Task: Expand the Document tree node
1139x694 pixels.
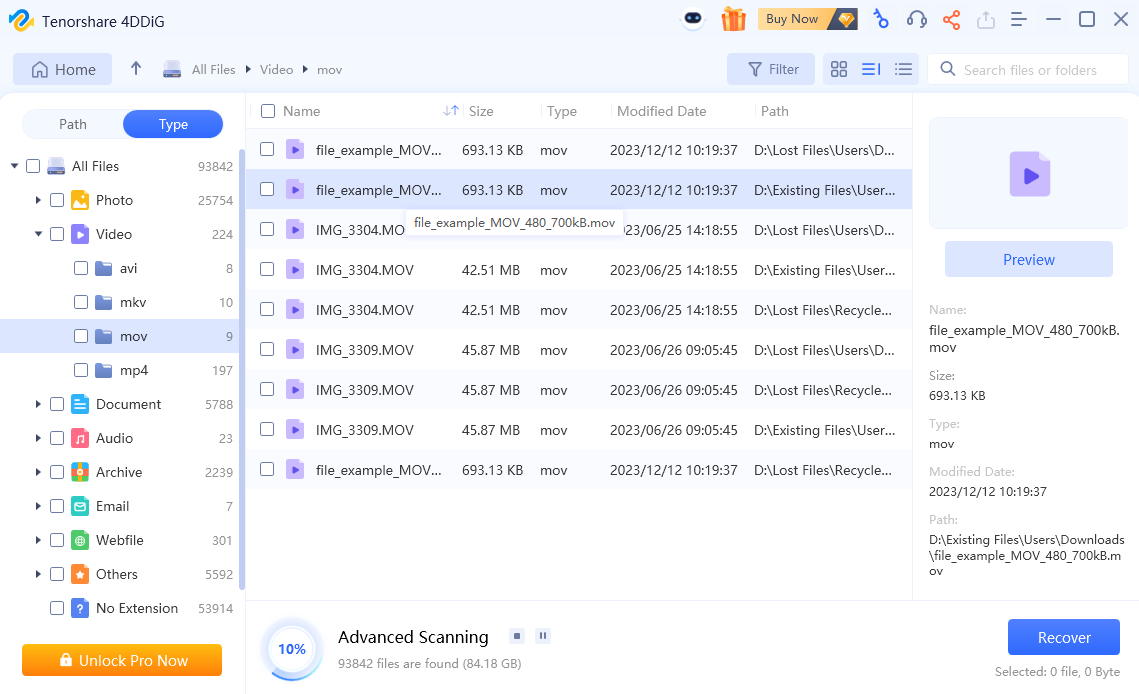Action: [x=38, y=405]
